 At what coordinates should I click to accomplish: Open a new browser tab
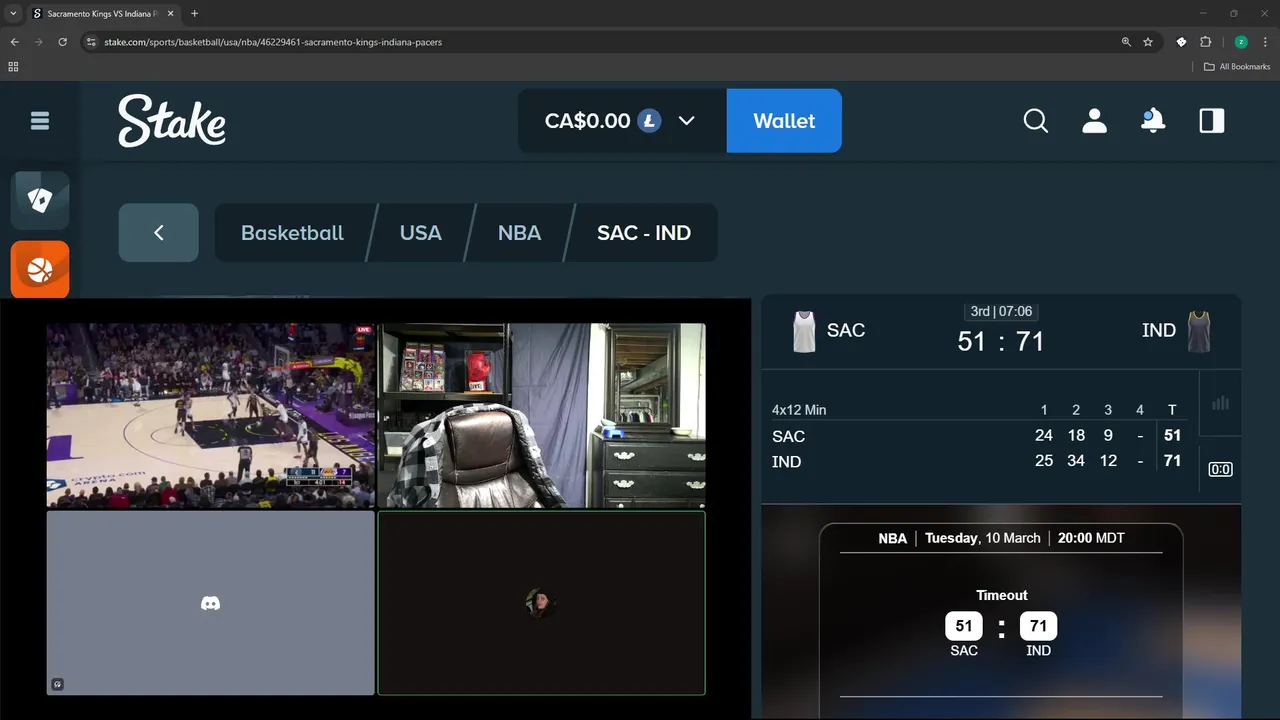(x=194, y=14)
